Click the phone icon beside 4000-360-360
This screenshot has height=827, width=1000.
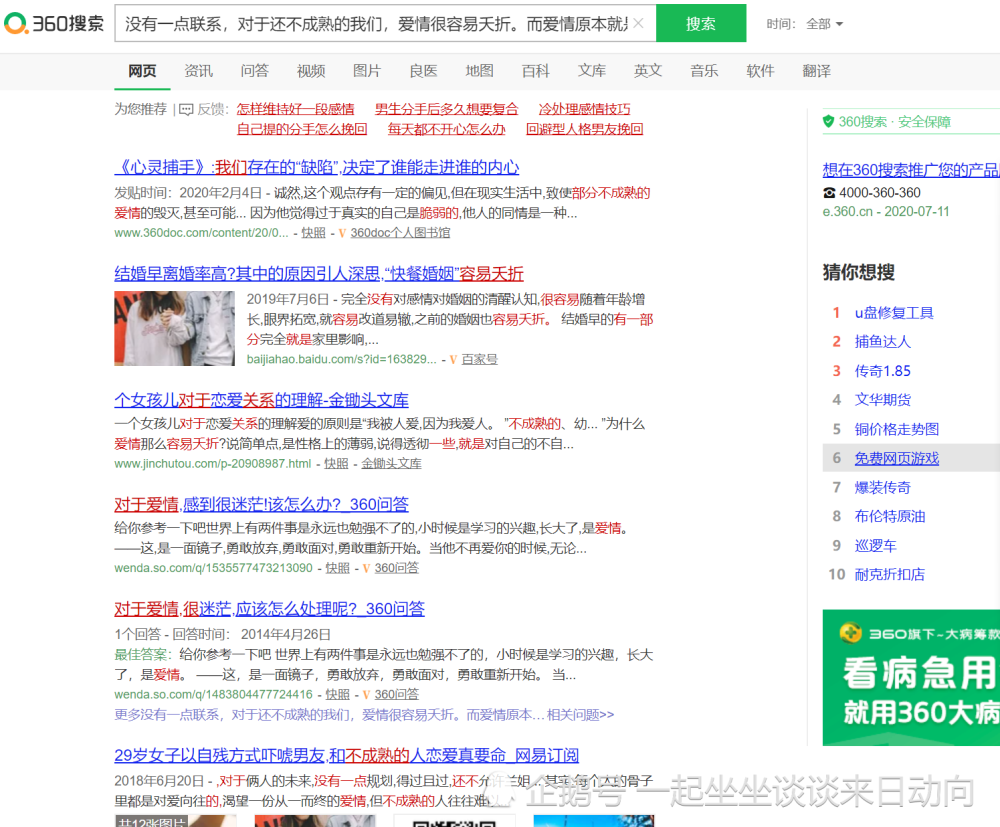click(x=828, y=193)
